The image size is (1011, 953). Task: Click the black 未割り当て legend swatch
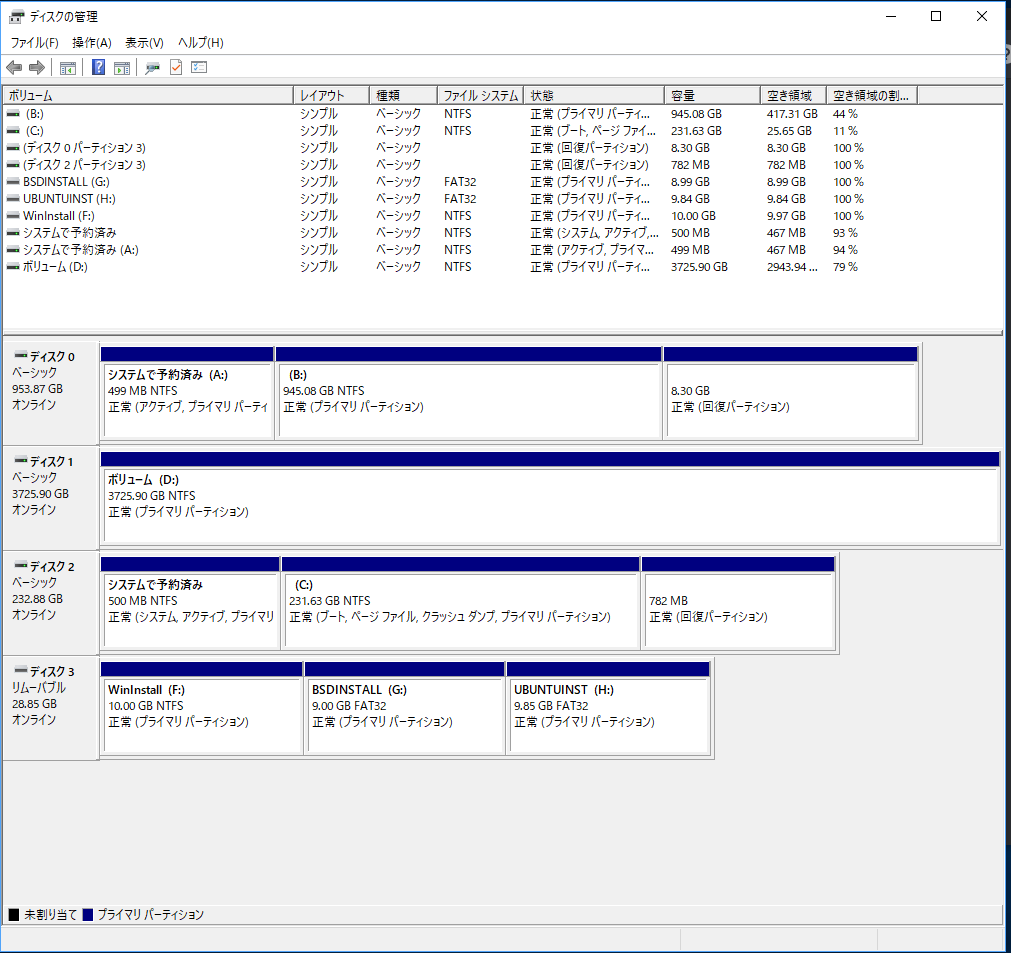(14, 914)
